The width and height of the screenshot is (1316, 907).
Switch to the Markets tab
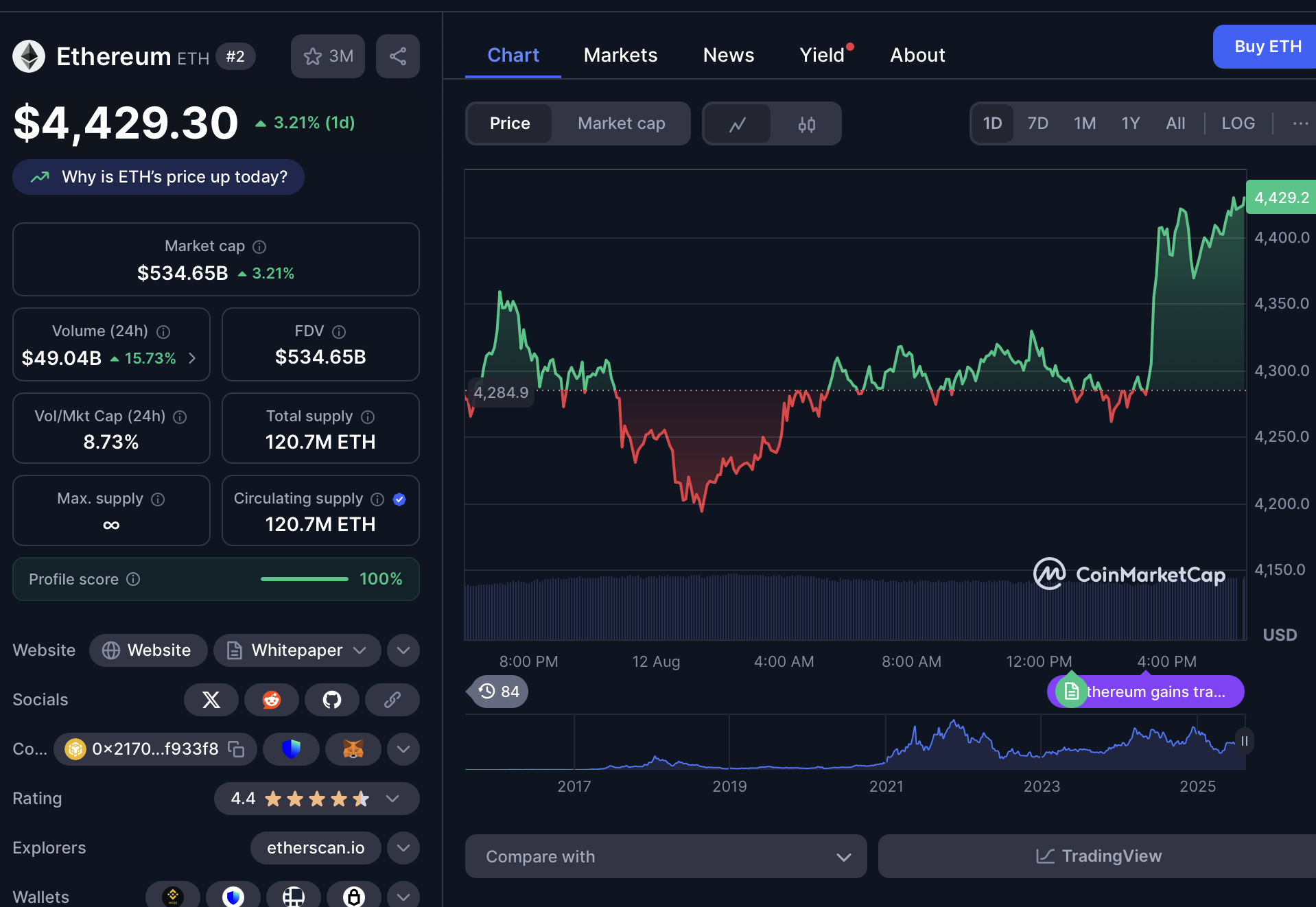point(620,55)
